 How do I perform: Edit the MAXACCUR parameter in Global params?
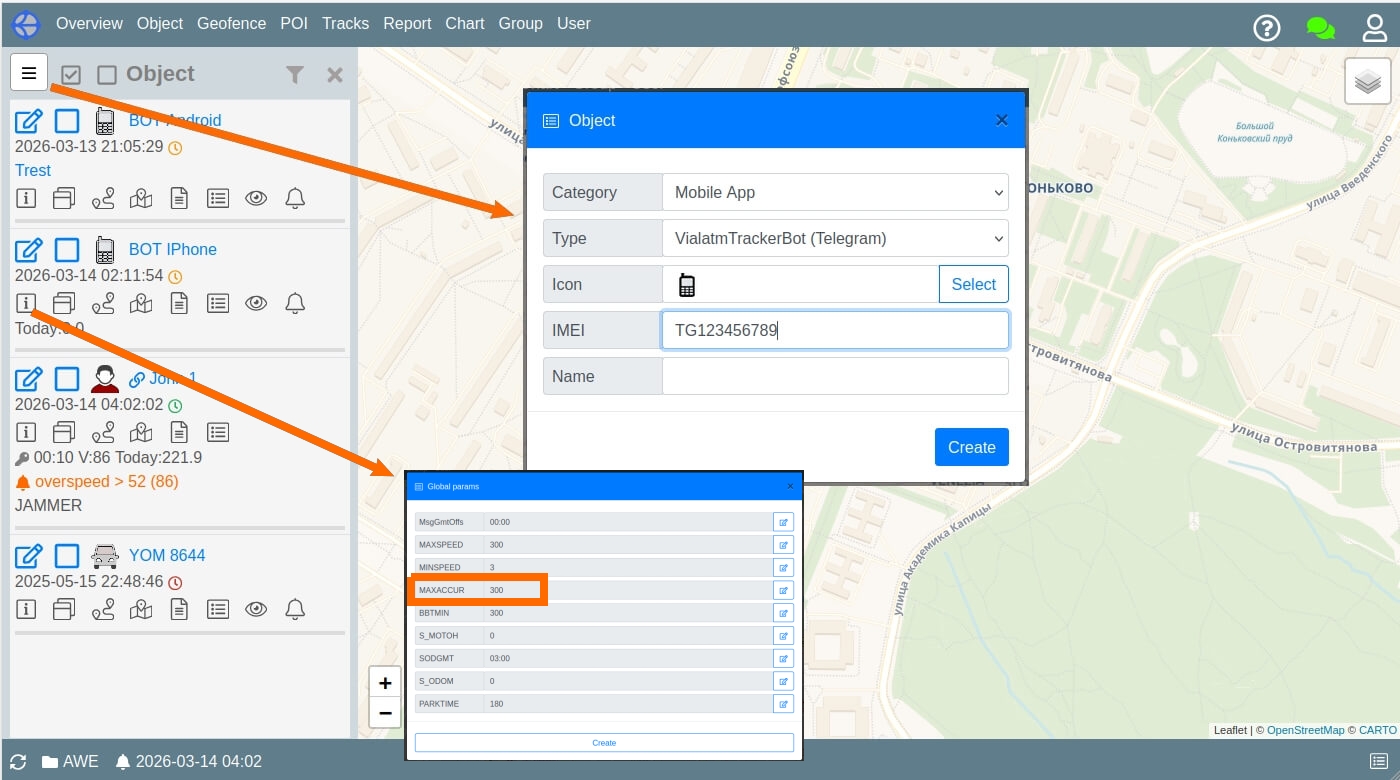pyautogui.click(x=783, y=590)
